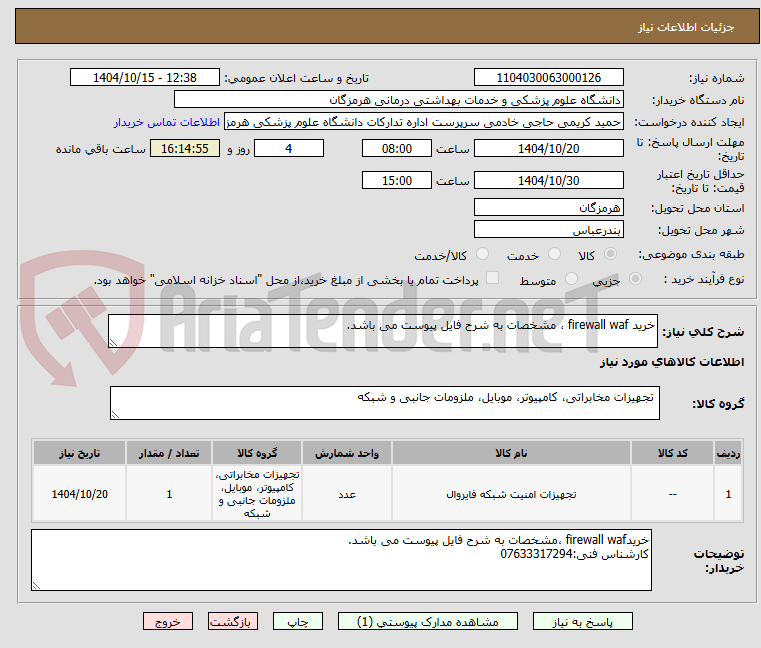Click the واحد شمارش column header
The height and width of the screenshot is (648, 761).
(x=347, y=453)
